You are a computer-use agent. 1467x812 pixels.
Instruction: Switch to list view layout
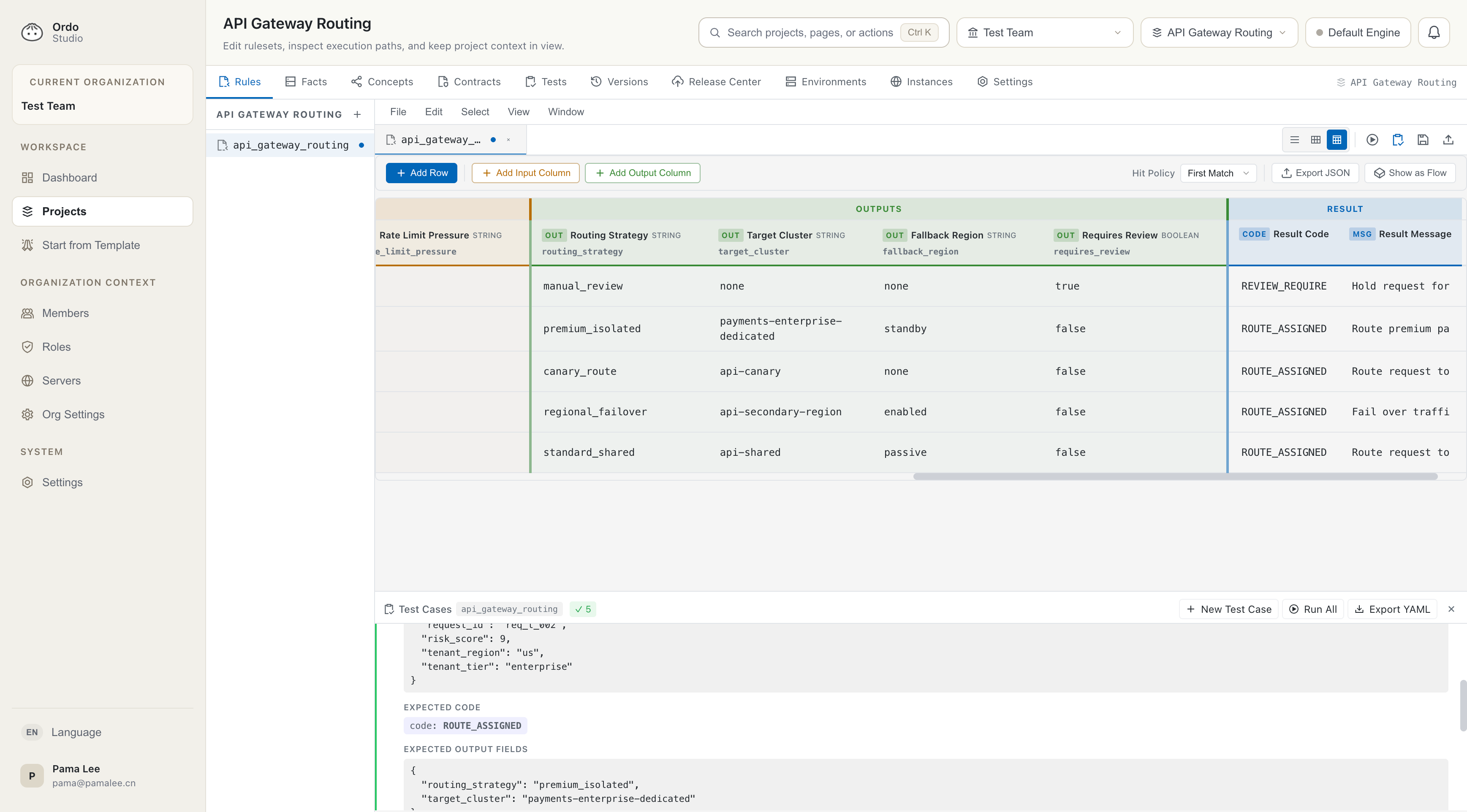tap(1294, 139)
